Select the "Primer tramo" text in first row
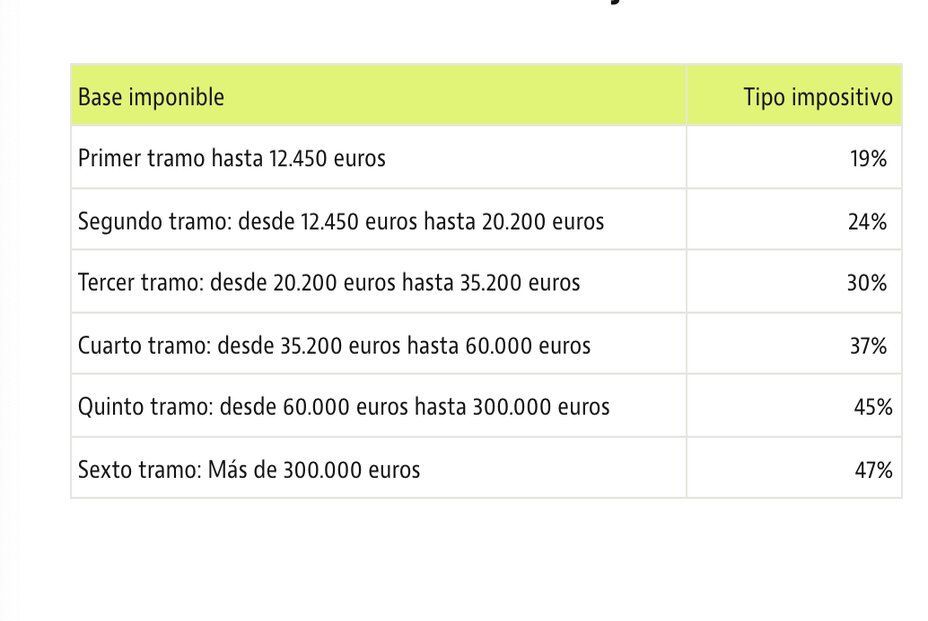The width and height of the screenshot is (928, 621). point(141,158)
